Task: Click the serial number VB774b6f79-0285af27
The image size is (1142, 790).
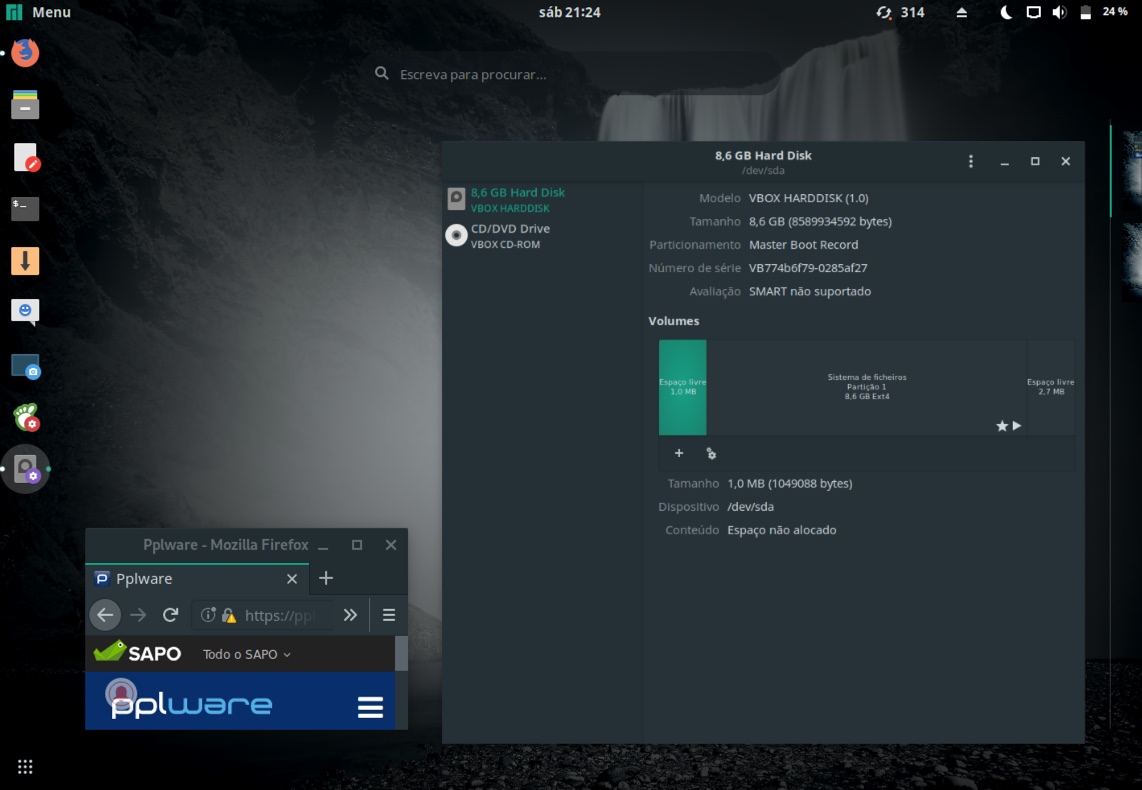Action: [x=808, y=268]
